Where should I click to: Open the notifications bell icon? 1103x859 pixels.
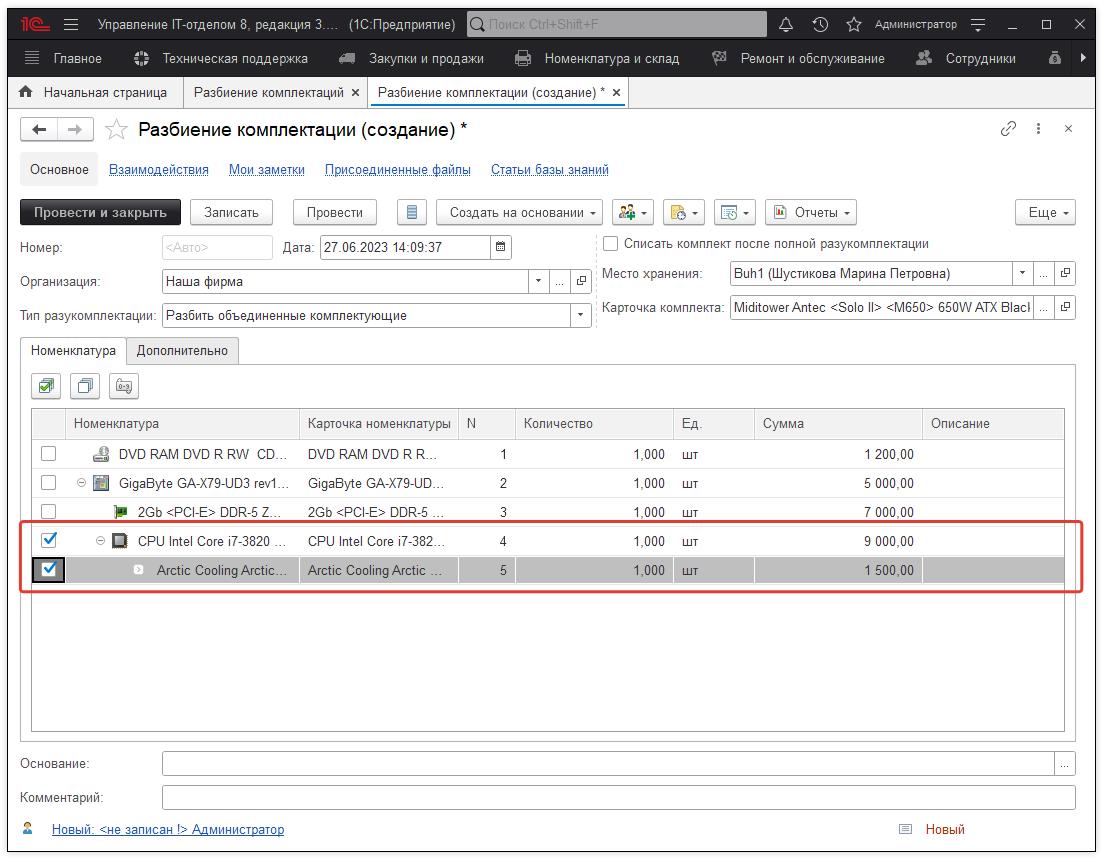point(786,25)
